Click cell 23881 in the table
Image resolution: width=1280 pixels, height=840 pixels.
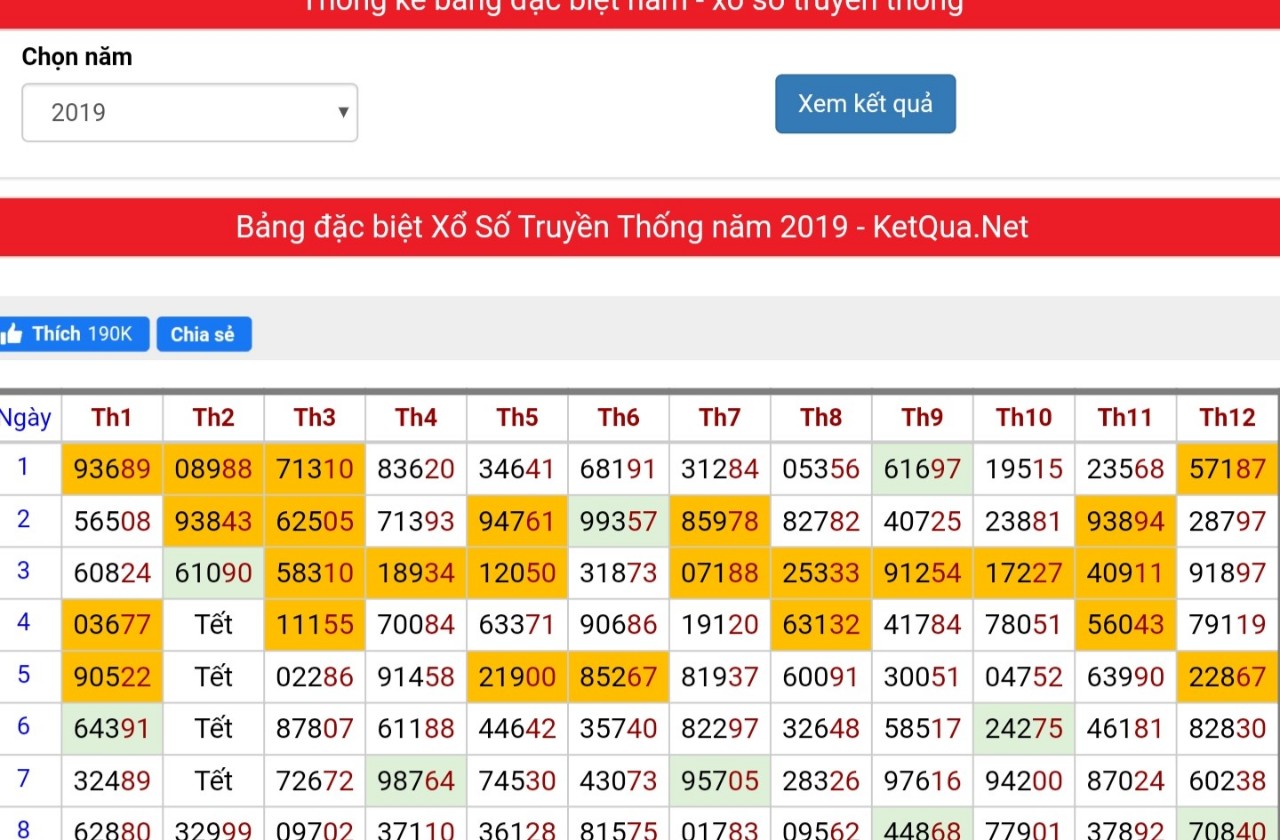pos(1024,521)
